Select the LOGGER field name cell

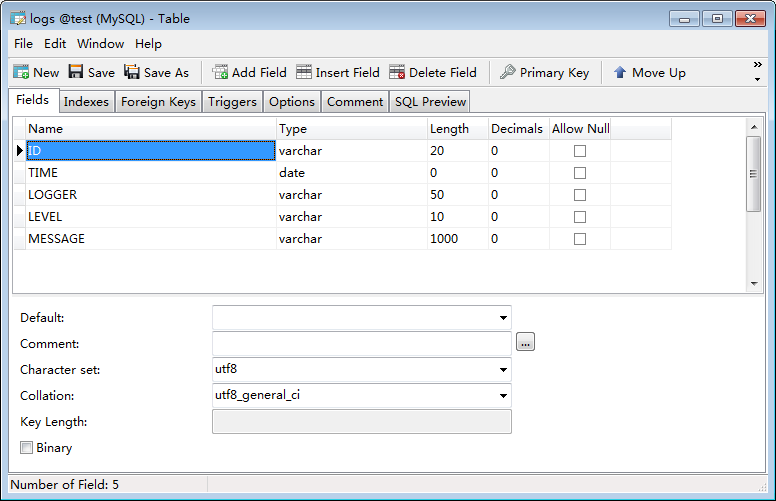point(150,195)
